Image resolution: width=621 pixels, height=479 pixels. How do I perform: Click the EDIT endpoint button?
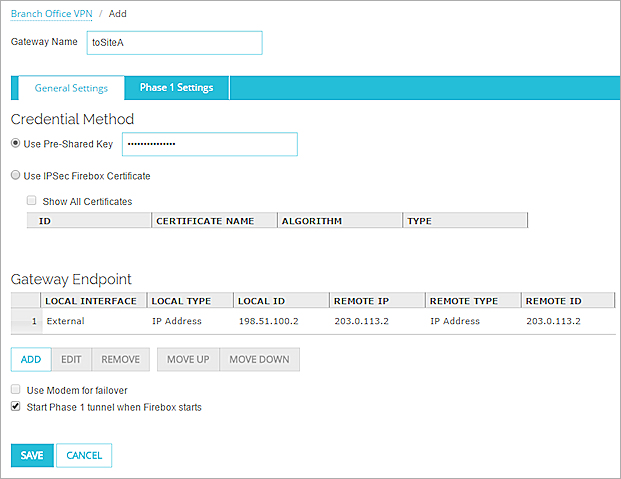(72, 359)
